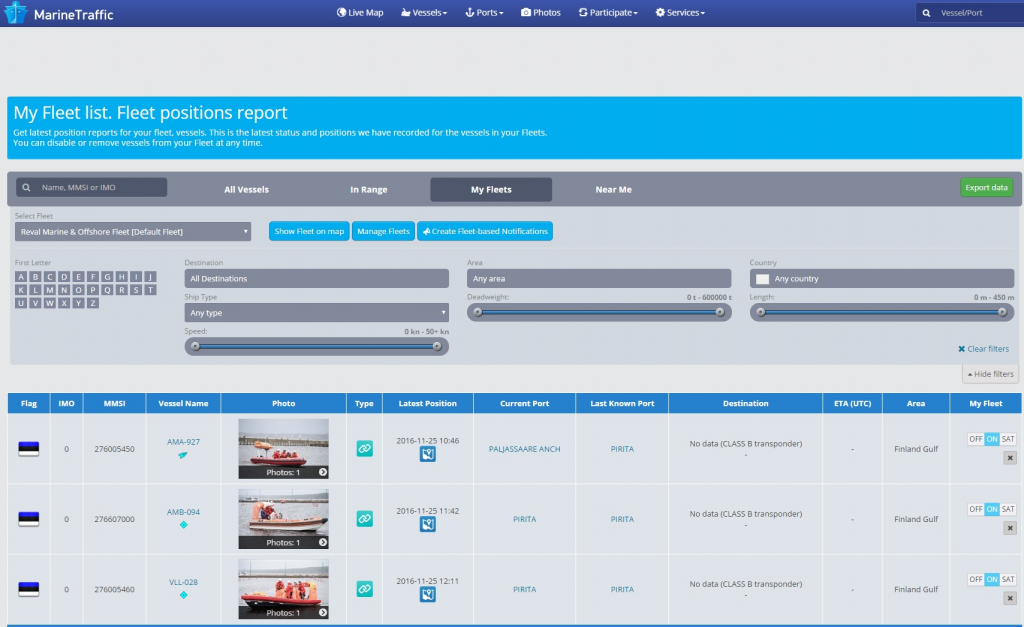The image size is (1024, 627).
Task: Open Manage Fleets
Action: pyautogui.click(x=383, y=231)
